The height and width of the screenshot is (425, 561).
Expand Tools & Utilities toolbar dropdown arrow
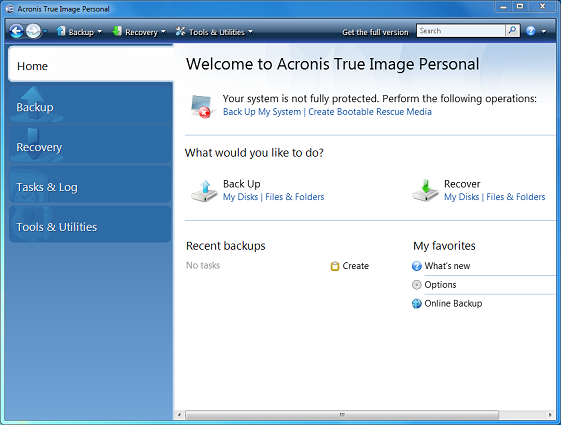pos(250,32)
